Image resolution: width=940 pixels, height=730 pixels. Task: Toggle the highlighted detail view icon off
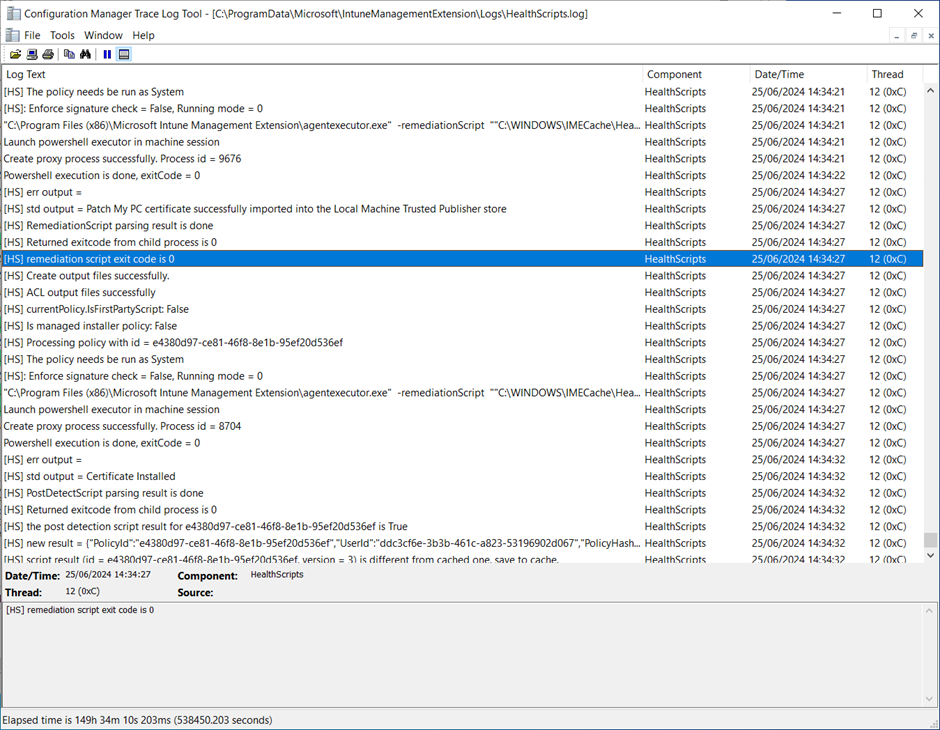[x=123, y=54]
